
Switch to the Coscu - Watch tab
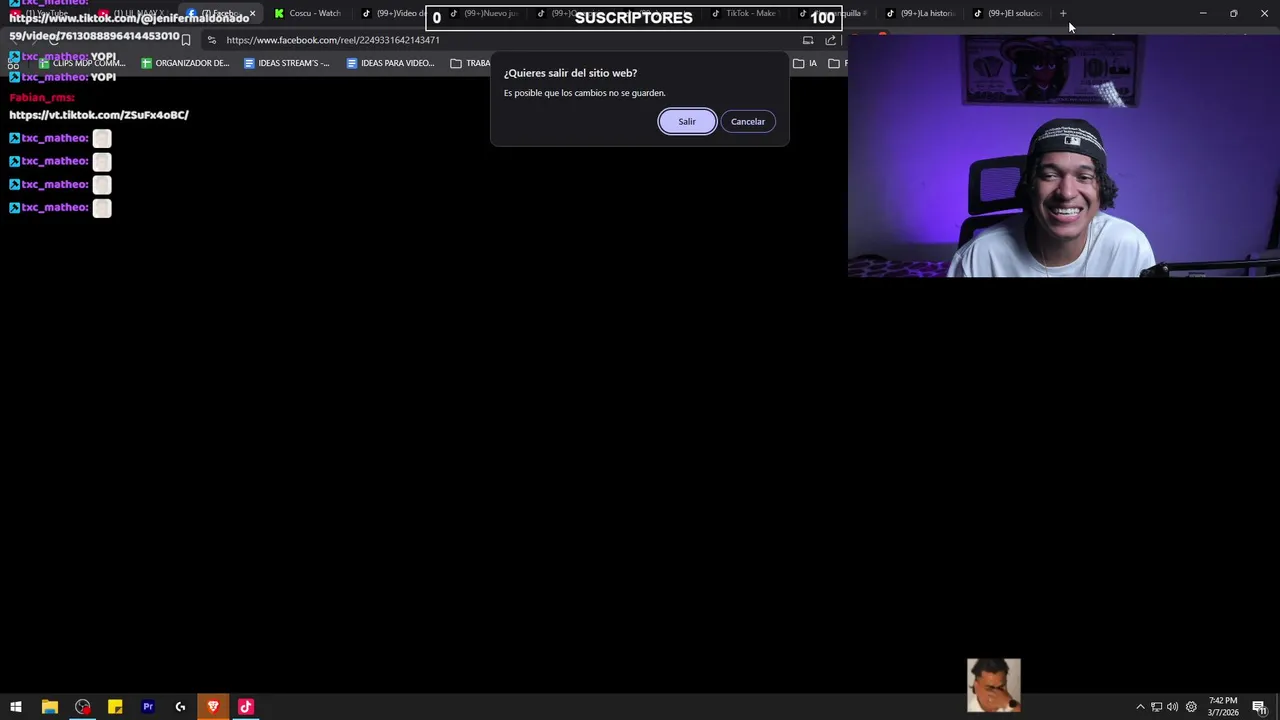click(x=308, y=13)
